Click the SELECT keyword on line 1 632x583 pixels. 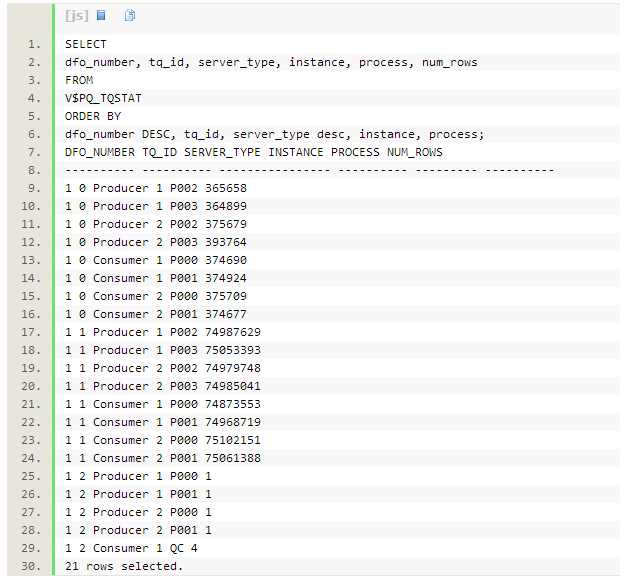pyautogui.click(x=85, y=44)
